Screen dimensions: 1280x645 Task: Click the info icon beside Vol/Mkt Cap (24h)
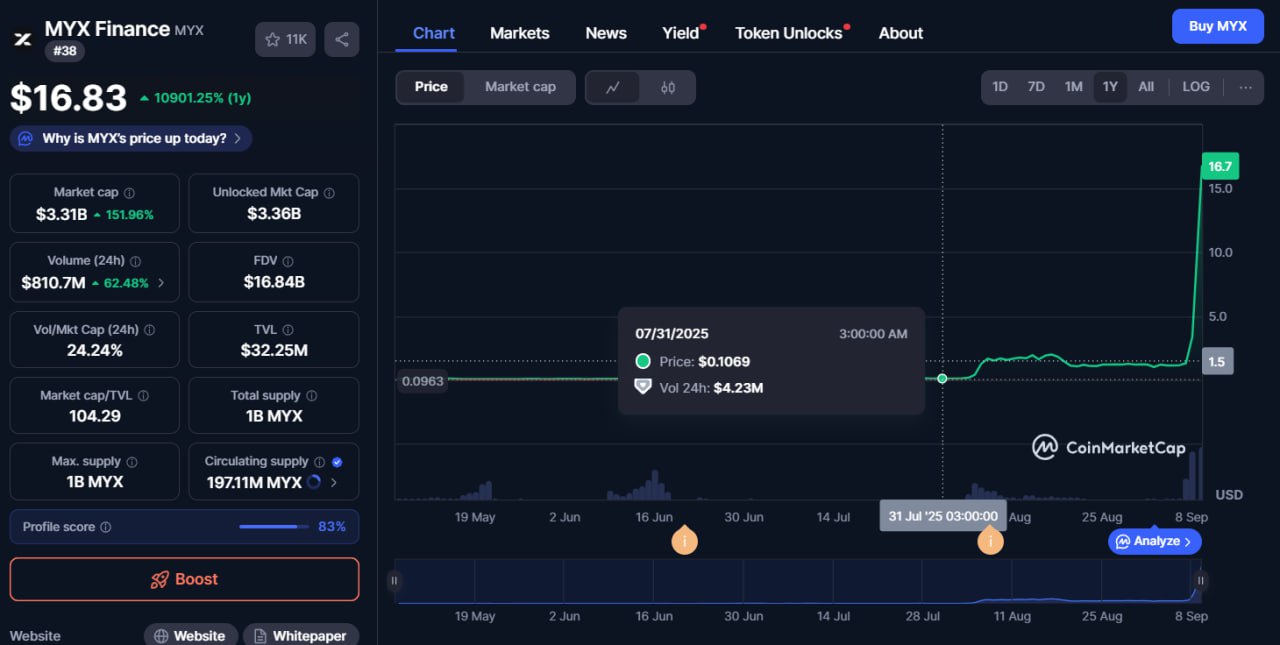(x=147, y=329)
